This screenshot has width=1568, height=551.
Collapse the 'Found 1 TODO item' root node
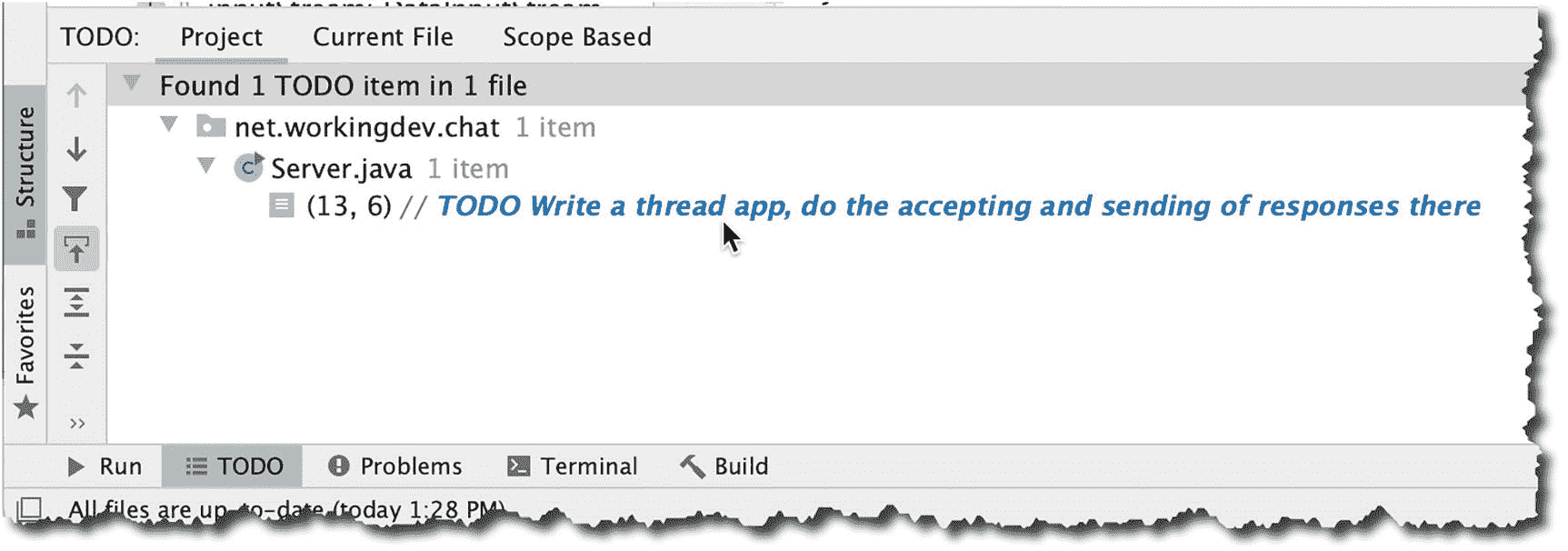pyautogui.click(x=133, y=84)
